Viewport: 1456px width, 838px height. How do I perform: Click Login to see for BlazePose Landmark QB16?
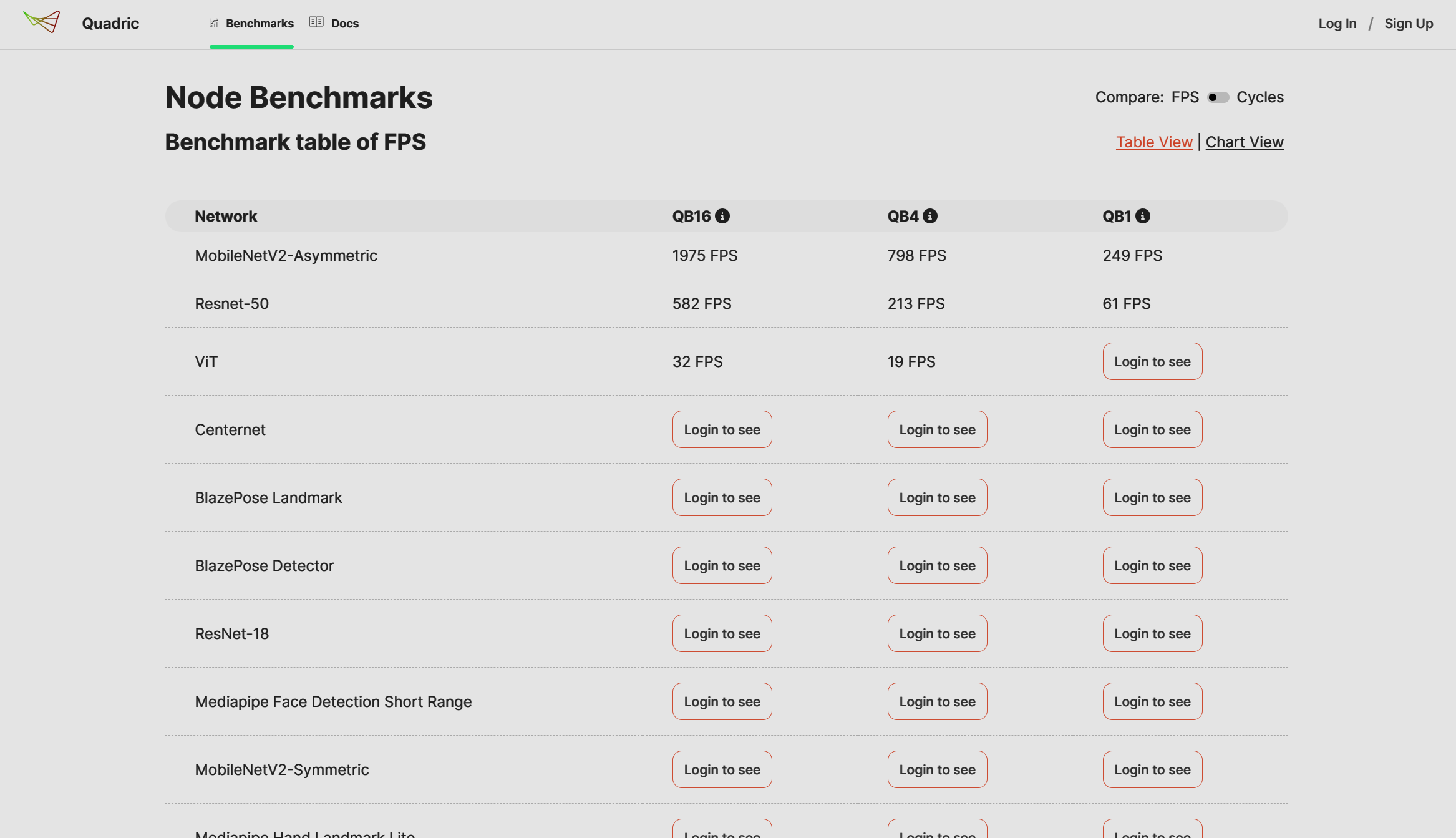[x=722, y=497]
